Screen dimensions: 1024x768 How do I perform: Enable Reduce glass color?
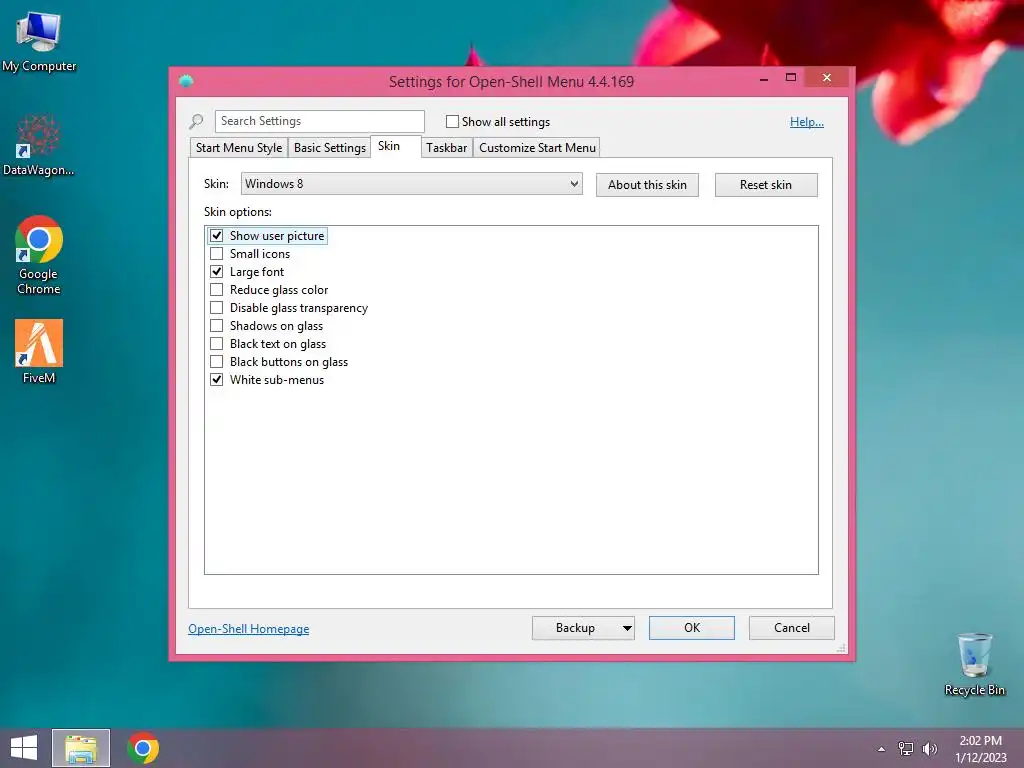(217, 289)
